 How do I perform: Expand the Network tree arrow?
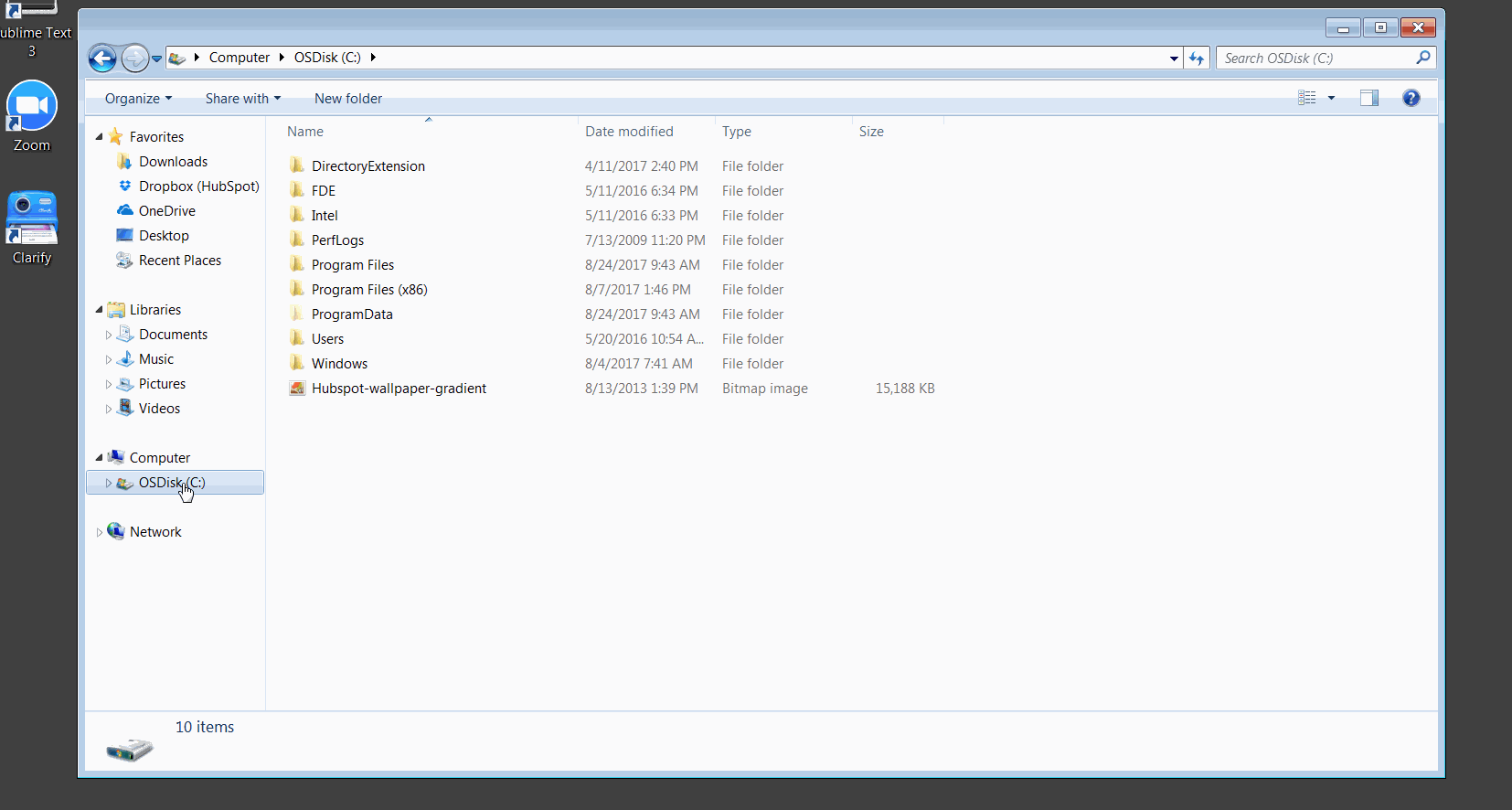pyautogui.click(x=99, y=532)
